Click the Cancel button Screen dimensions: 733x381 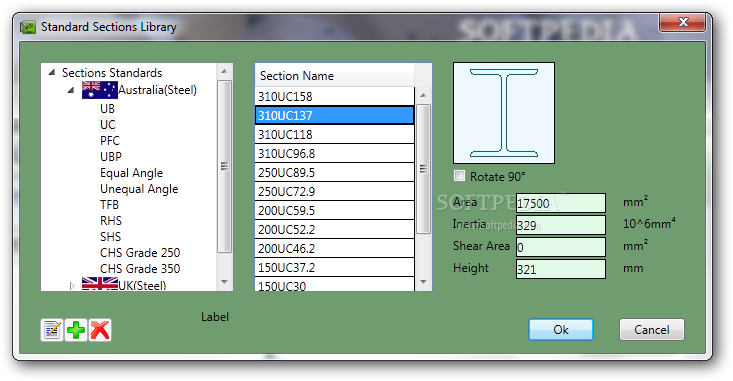coord(652,330)
